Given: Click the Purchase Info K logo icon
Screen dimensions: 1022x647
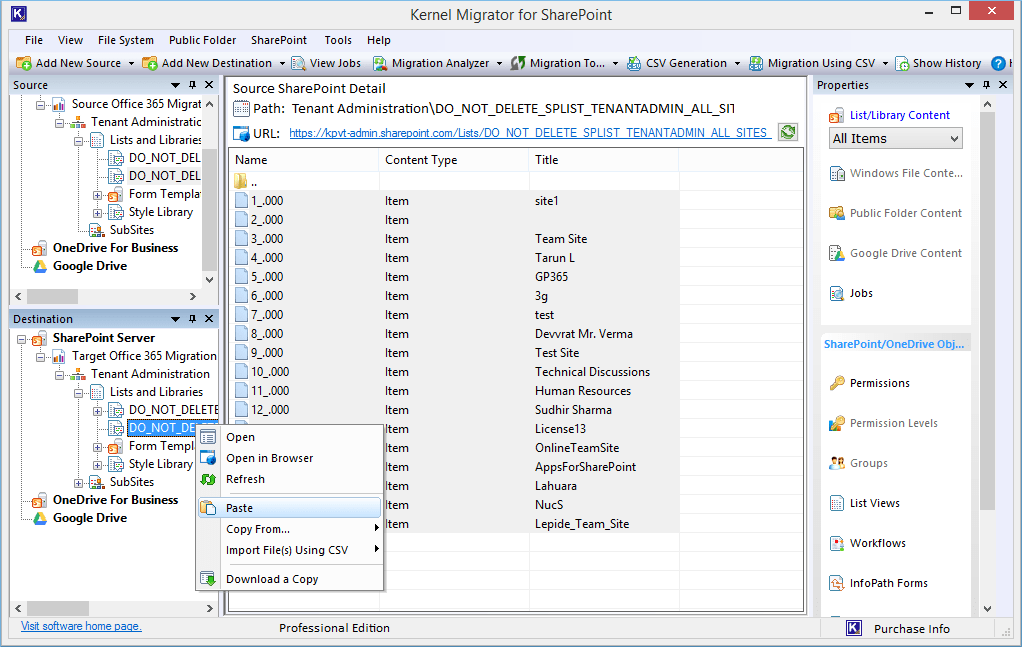Looking at the screenshot, I should (854, 628).
